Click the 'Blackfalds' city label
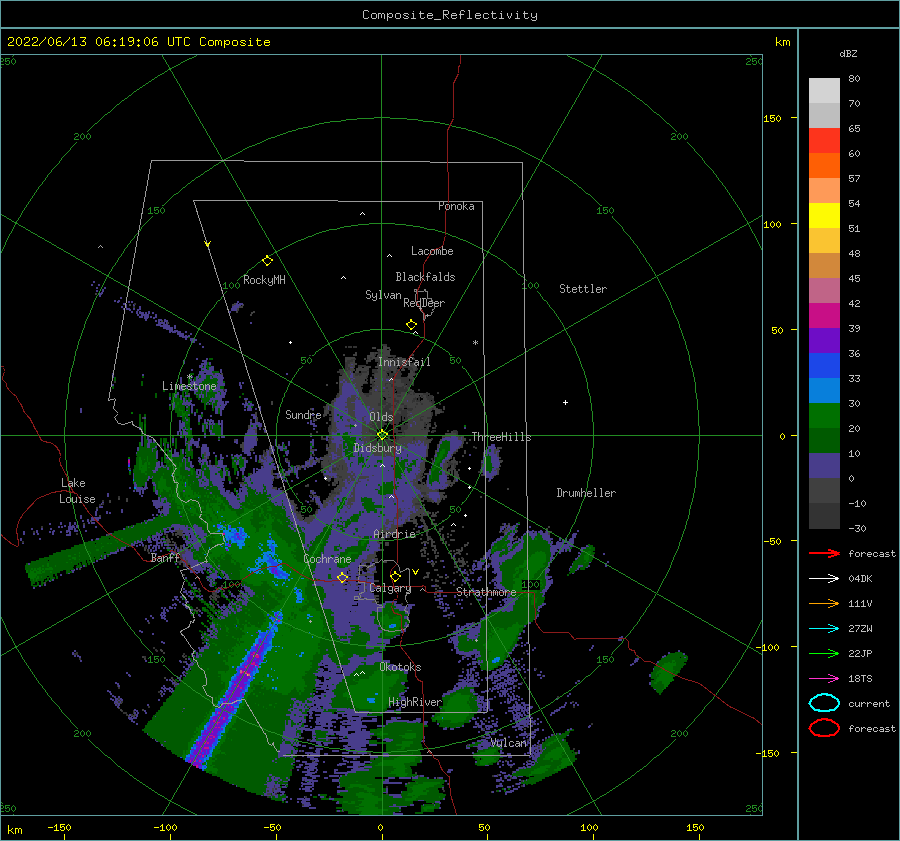900x841 pixels. (x=425, y=277)
